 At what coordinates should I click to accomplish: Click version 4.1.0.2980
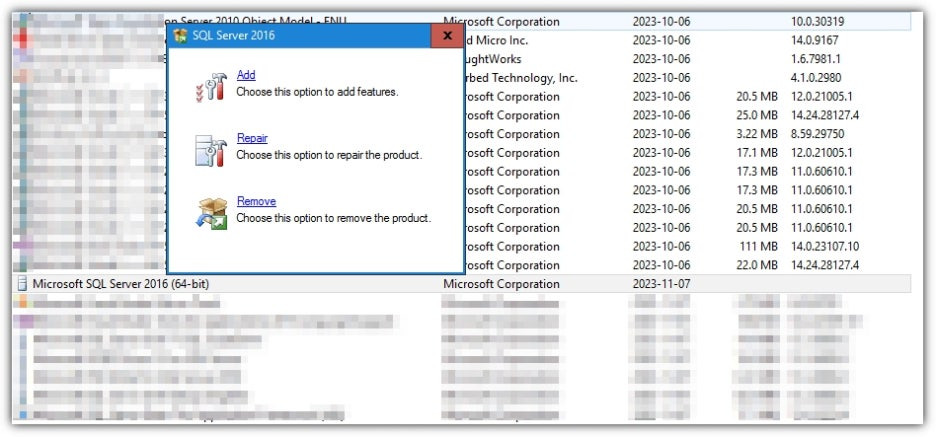pos(816,78)
